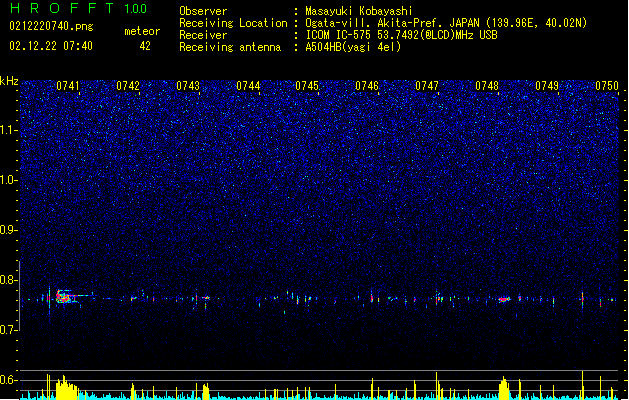Click the 0749 time marker
This screenshot has width=629, height=400.
tap(547, 86)
